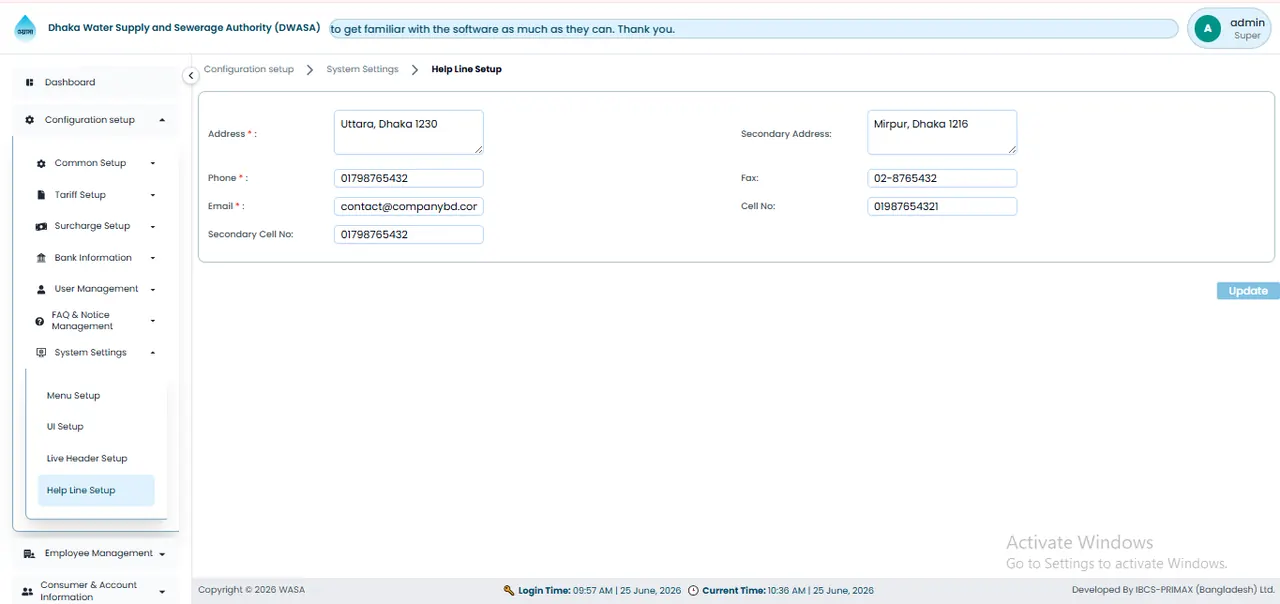Click the Employee Management icon

(29, 553)
